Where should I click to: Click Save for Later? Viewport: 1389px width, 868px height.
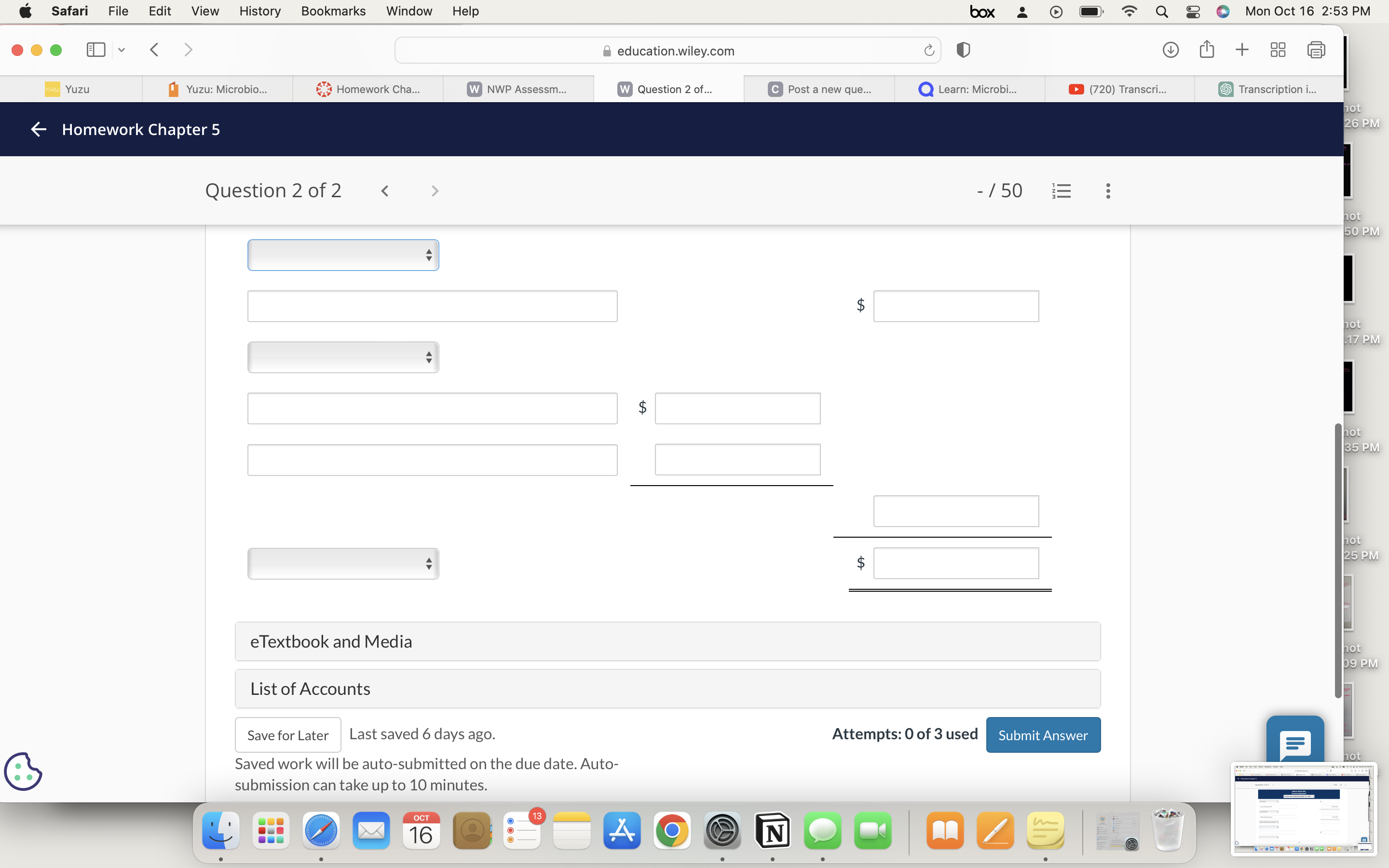pyautogui.click(x=287, y=735)
